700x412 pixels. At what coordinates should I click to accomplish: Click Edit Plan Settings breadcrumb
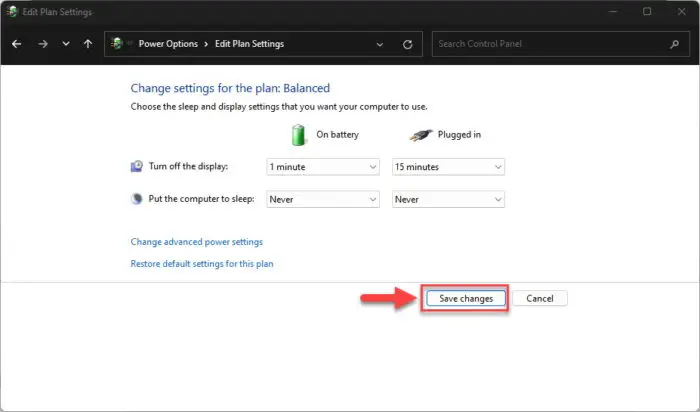(x=249, y=44)
